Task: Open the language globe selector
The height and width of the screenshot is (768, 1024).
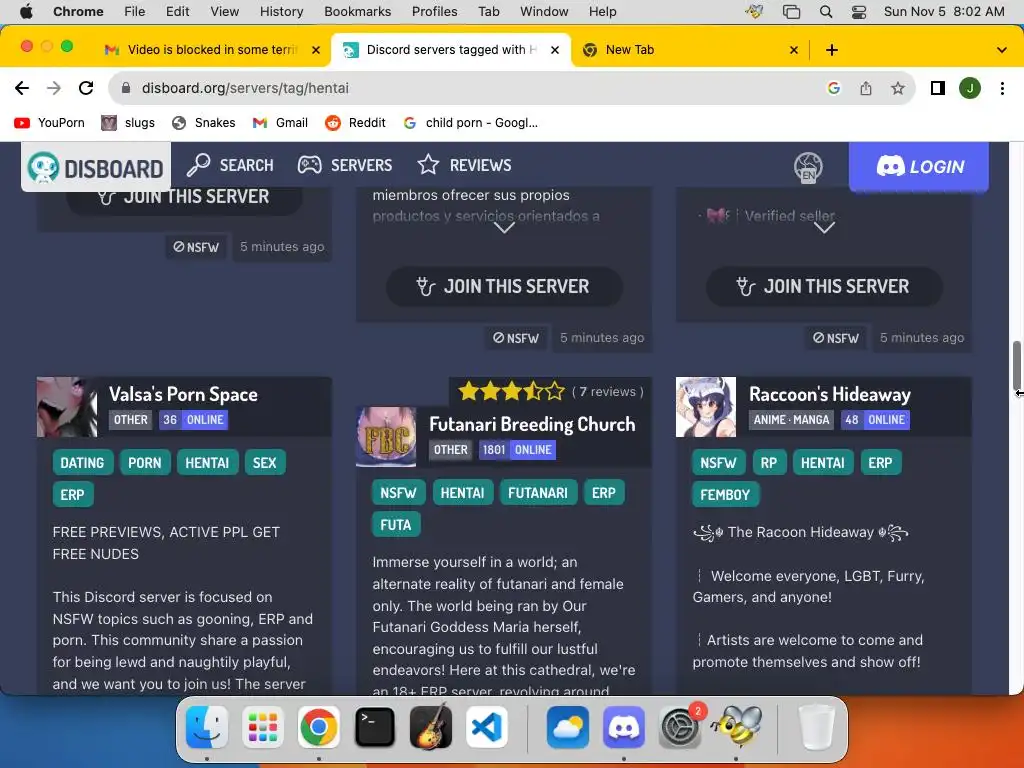Action: 808,167
